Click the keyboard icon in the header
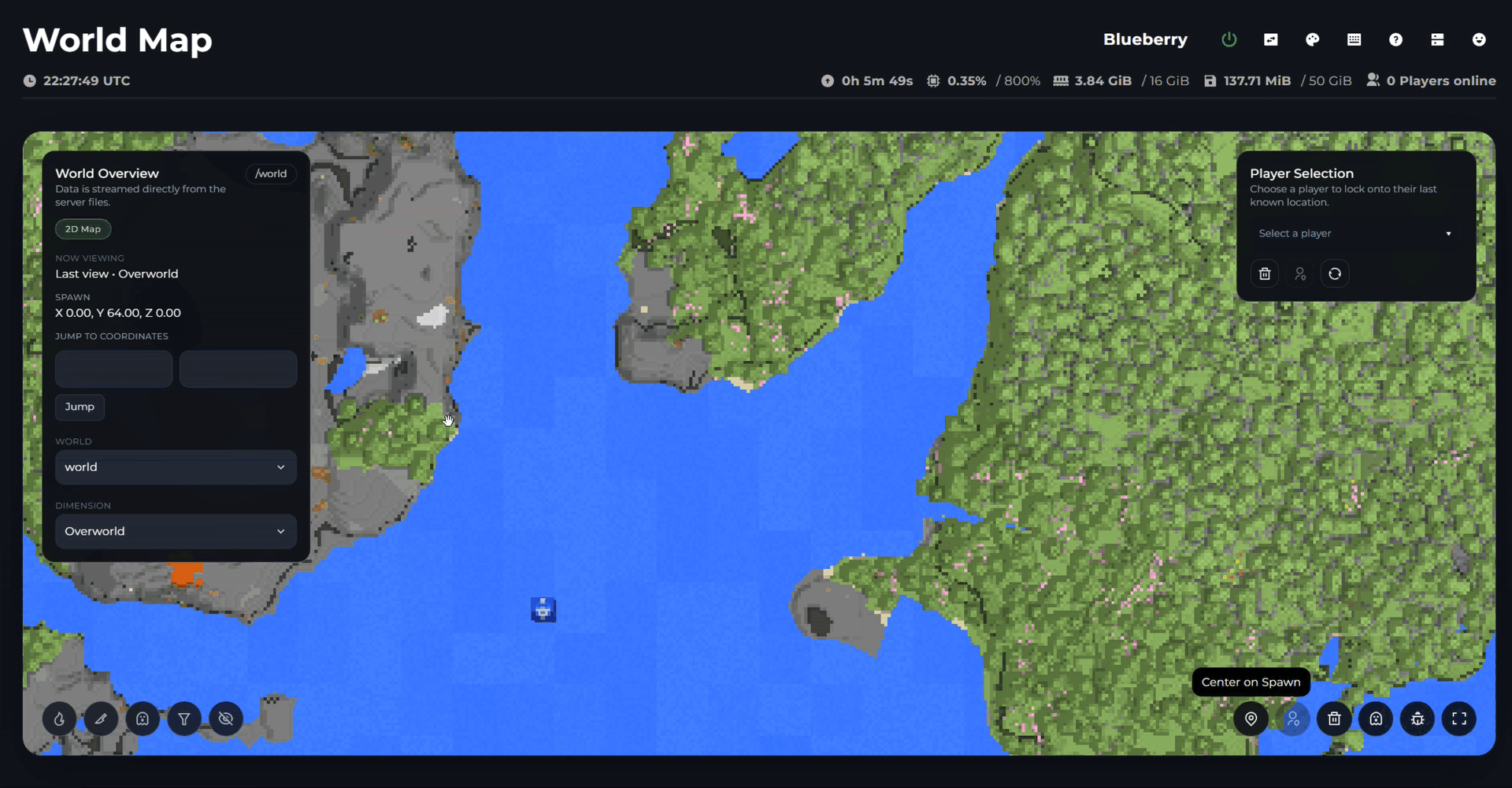 point(1354,39)
